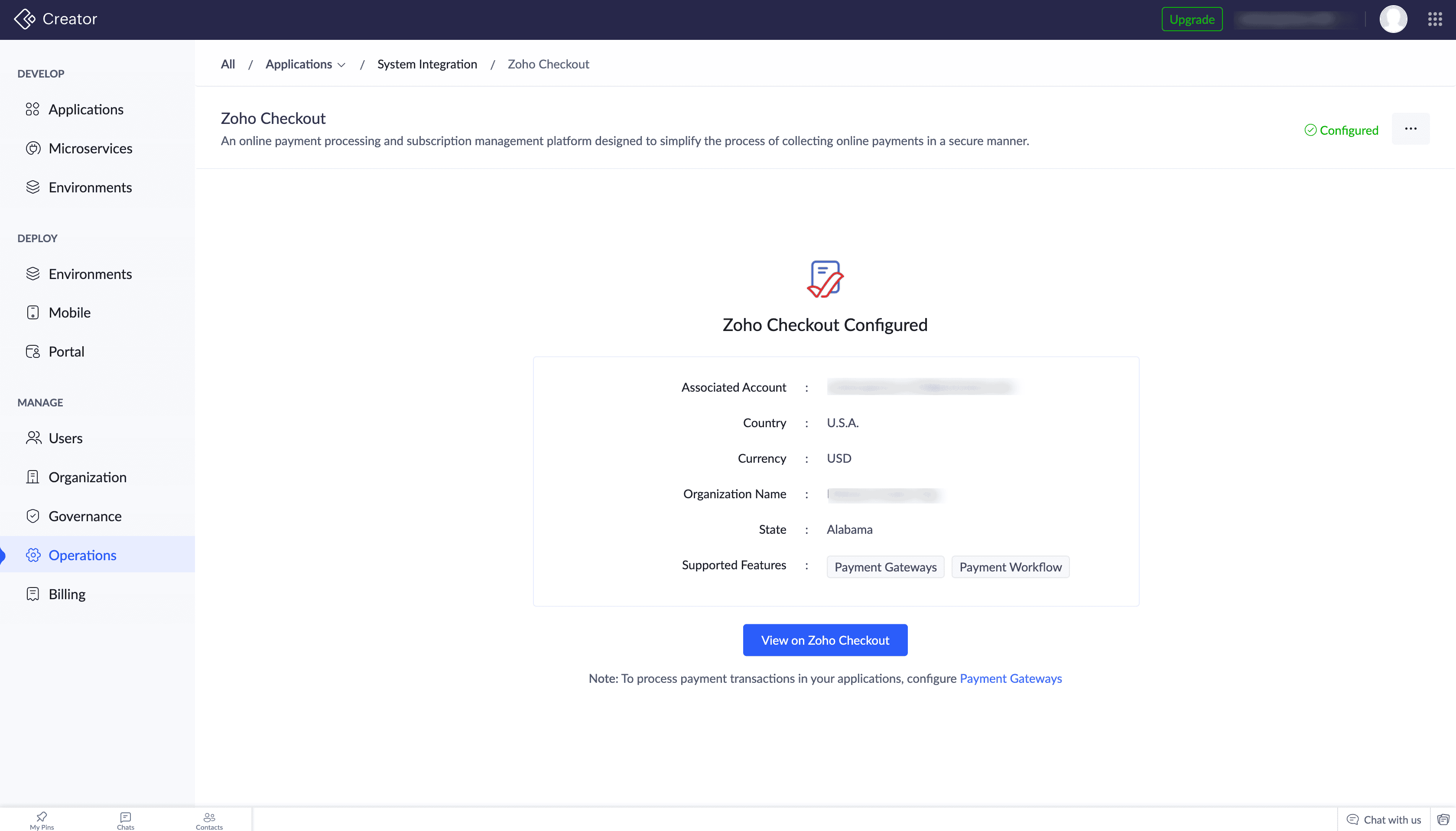The width and height of the screenshot is (1456, 831).
Task: Open the three-dots more options menu
Action: coord(1410,129)
